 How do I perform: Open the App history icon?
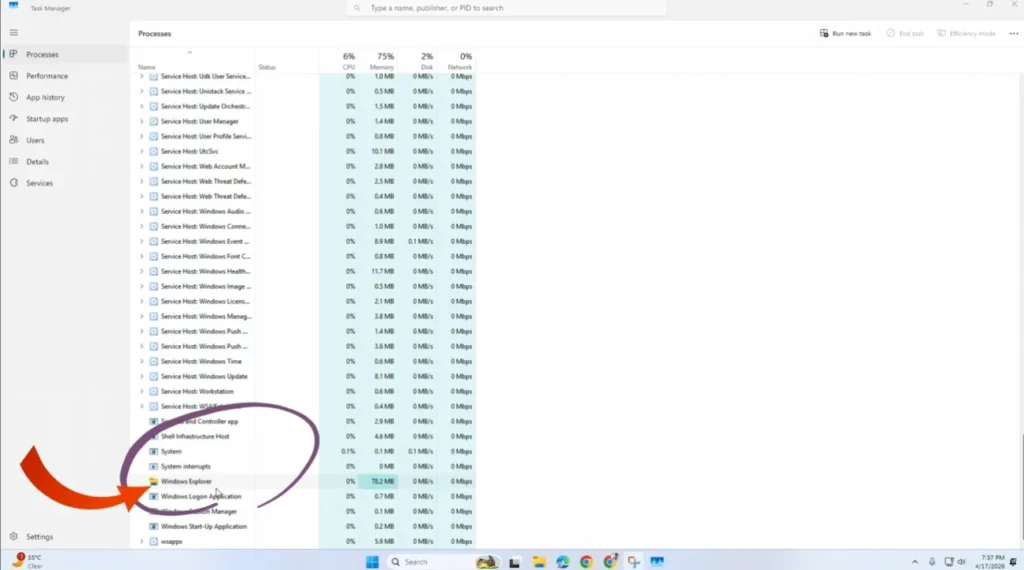click(x=14, y=97)
